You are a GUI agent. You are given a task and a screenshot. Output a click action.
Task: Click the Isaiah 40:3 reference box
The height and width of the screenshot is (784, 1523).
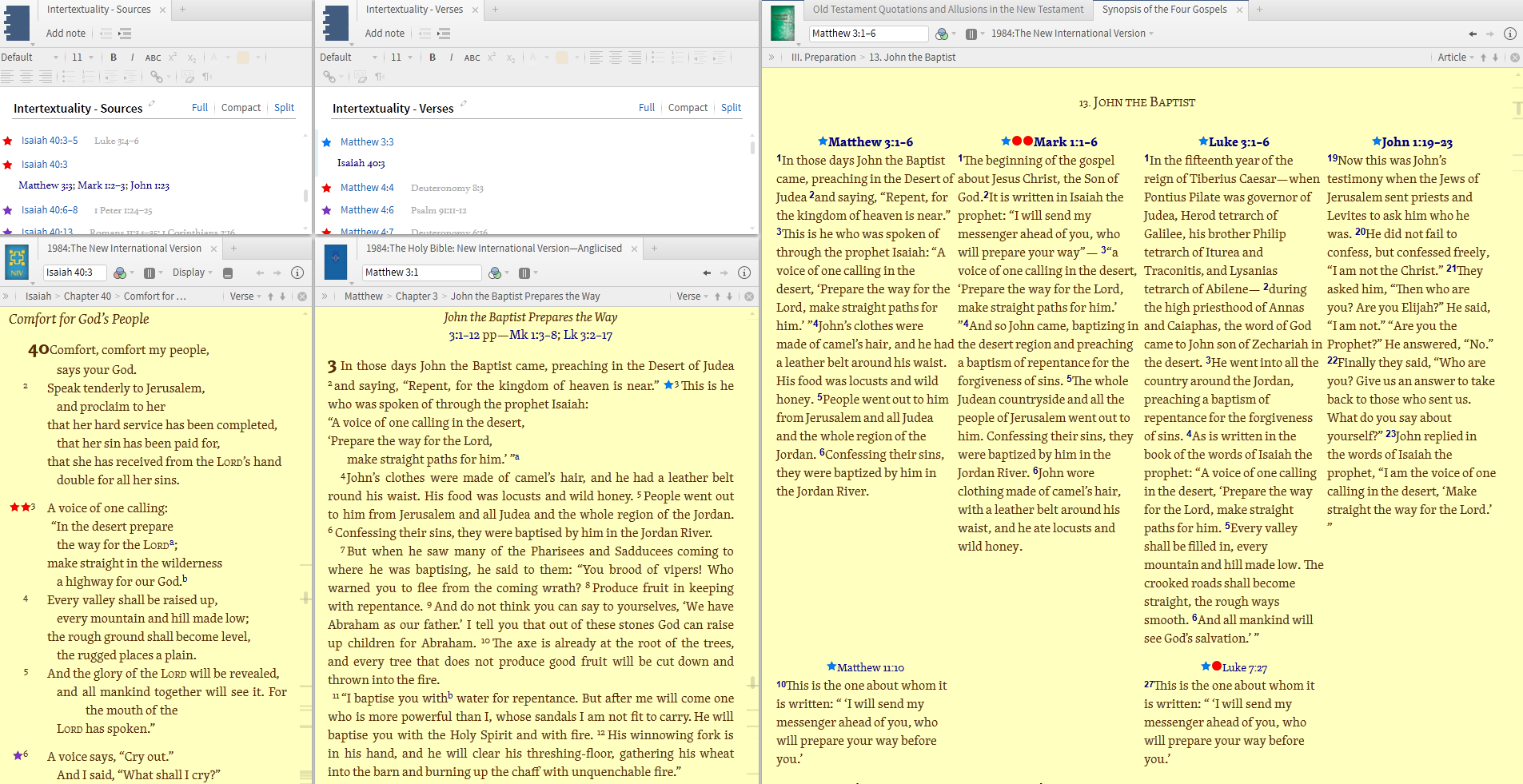click(x=74, y=273)
